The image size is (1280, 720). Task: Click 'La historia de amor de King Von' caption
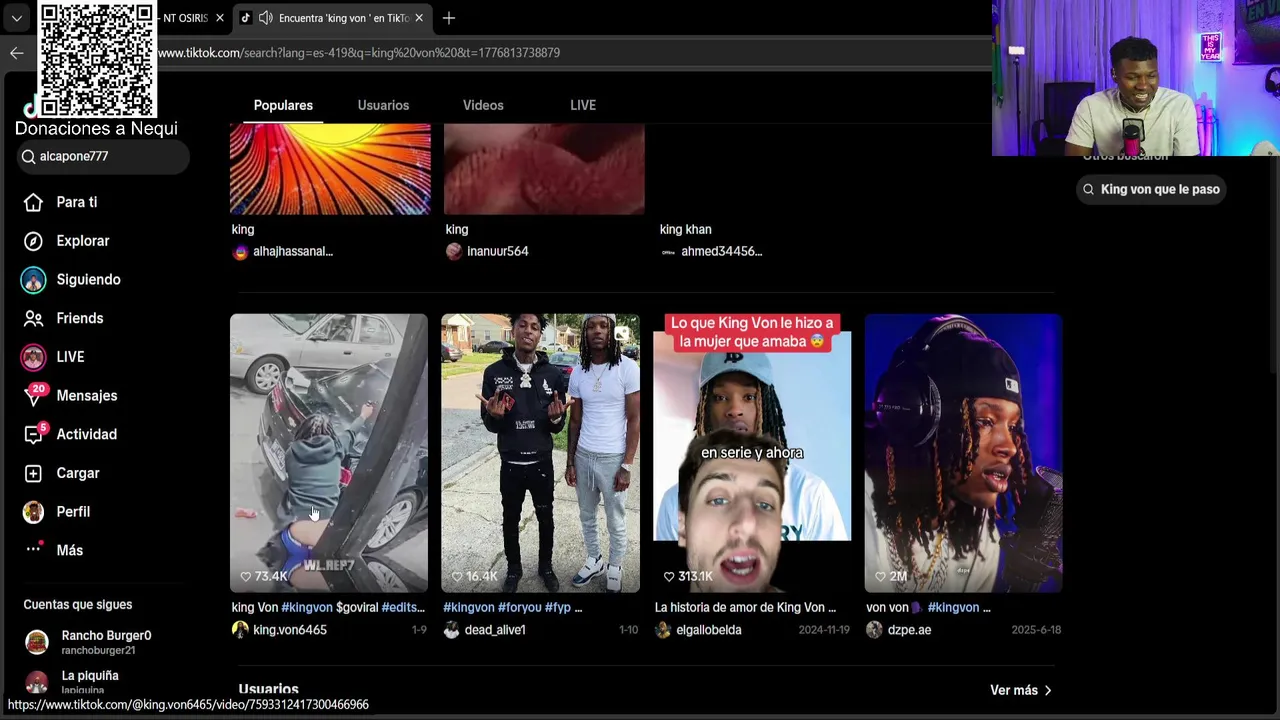(x=746, y=607)
